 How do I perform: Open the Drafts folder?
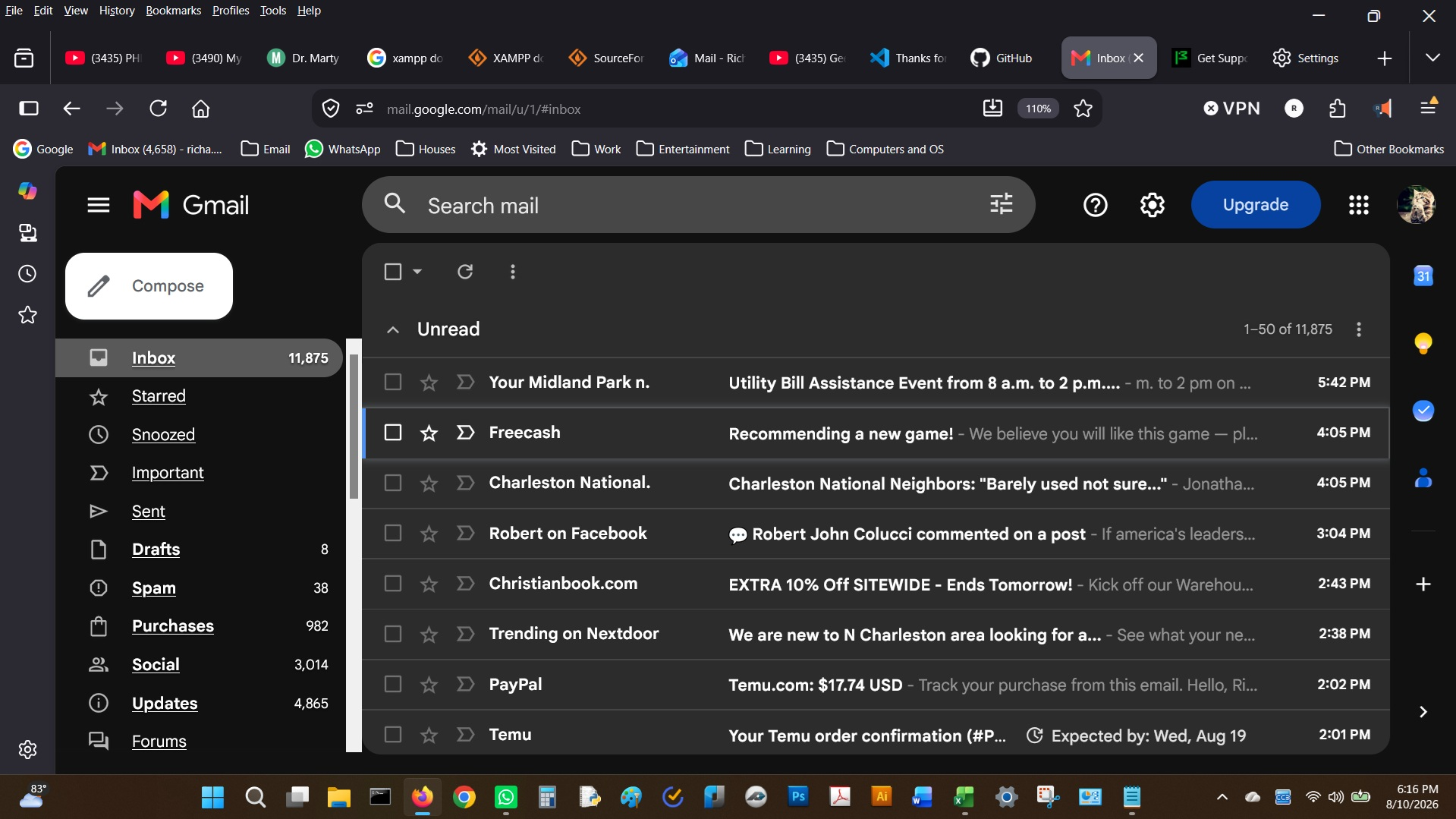(156, 550)
